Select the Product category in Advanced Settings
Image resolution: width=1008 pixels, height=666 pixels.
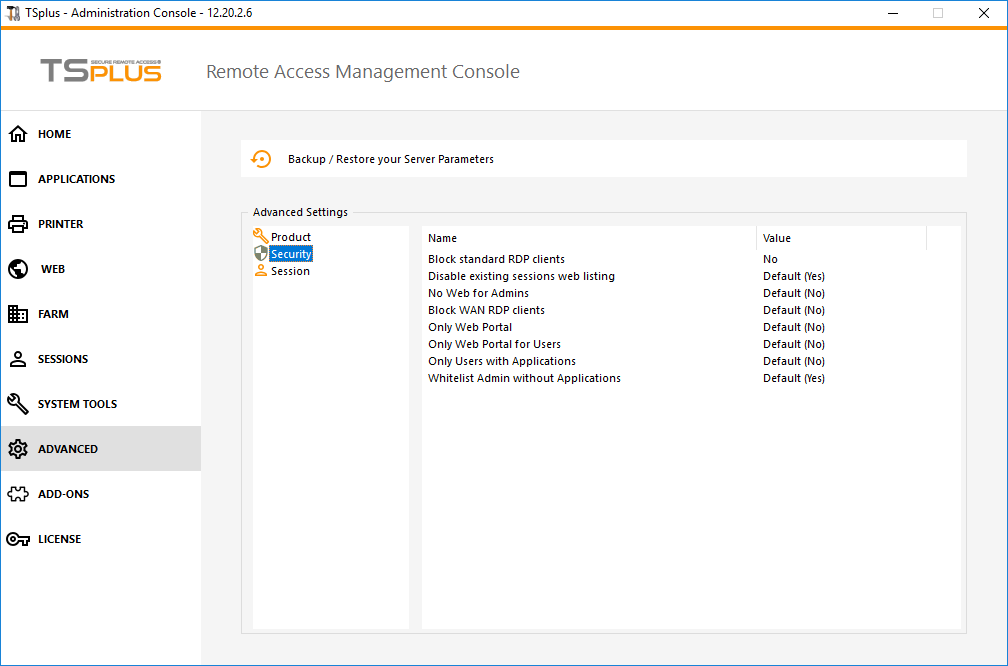point(291,237)
